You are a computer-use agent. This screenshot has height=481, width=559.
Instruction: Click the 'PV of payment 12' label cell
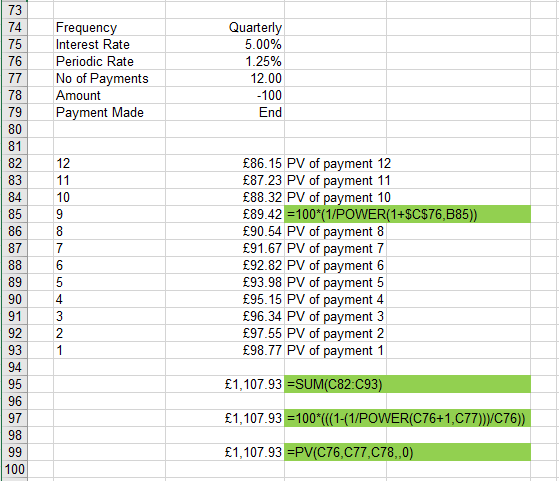coord(335,163)
